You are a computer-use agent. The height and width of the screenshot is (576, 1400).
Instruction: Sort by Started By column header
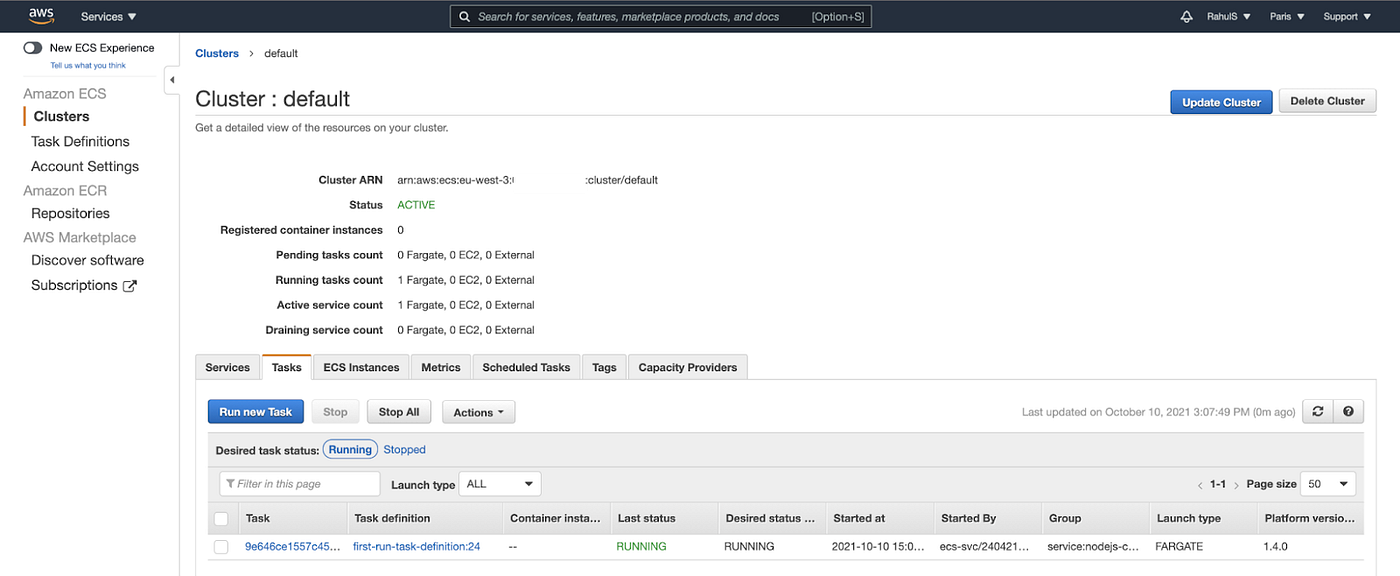[986, 518]
